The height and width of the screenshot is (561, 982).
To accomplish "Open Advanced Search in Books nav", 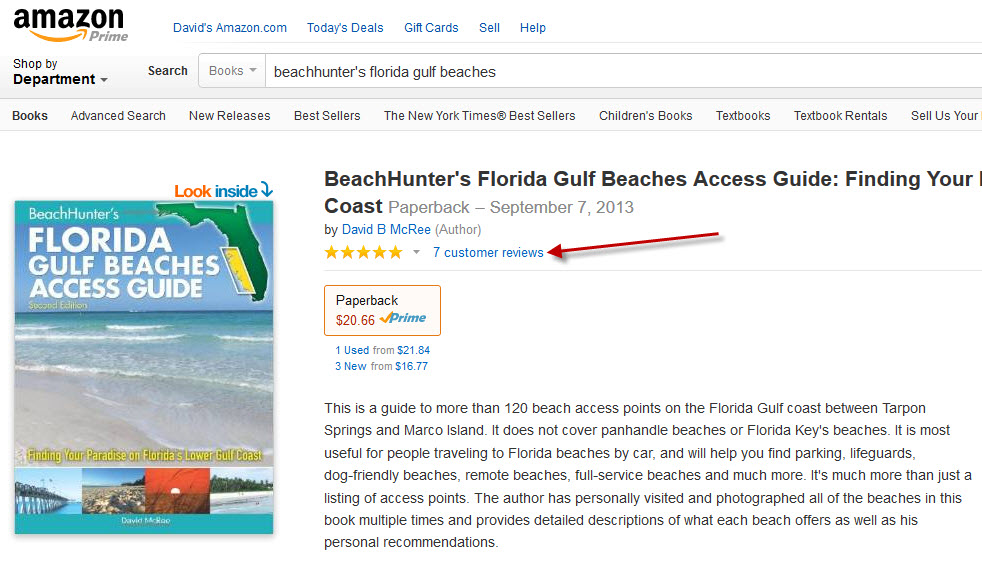I will click(118, 116).
